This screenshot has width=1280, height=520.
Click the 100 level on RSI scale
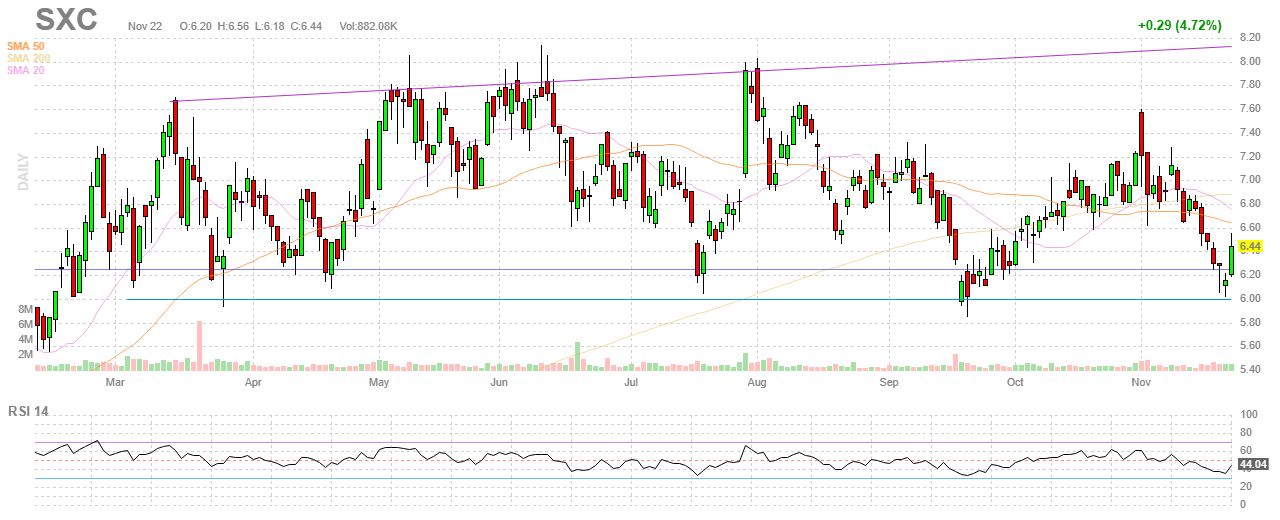[x=1248, y=414]
